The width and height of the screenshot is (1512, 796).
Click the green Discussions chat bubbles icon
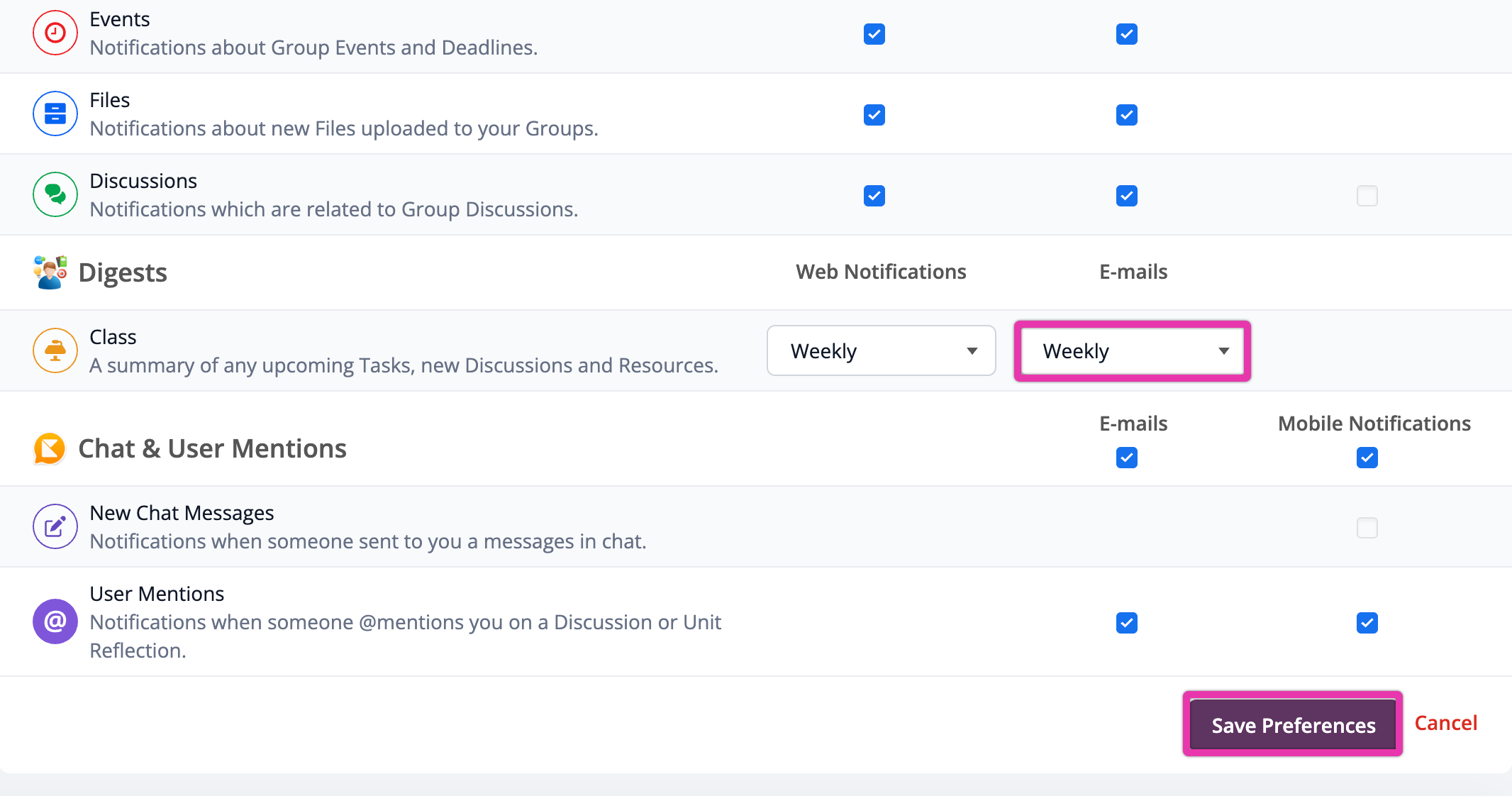pyautogui.click(x=55, y=194)
